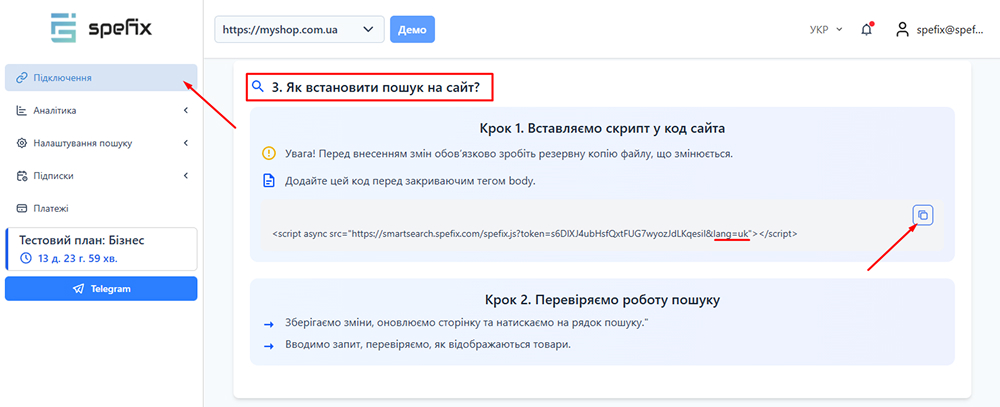Open the Telegram button
The width and height of the screenshot is (1000, 407).
101,288
